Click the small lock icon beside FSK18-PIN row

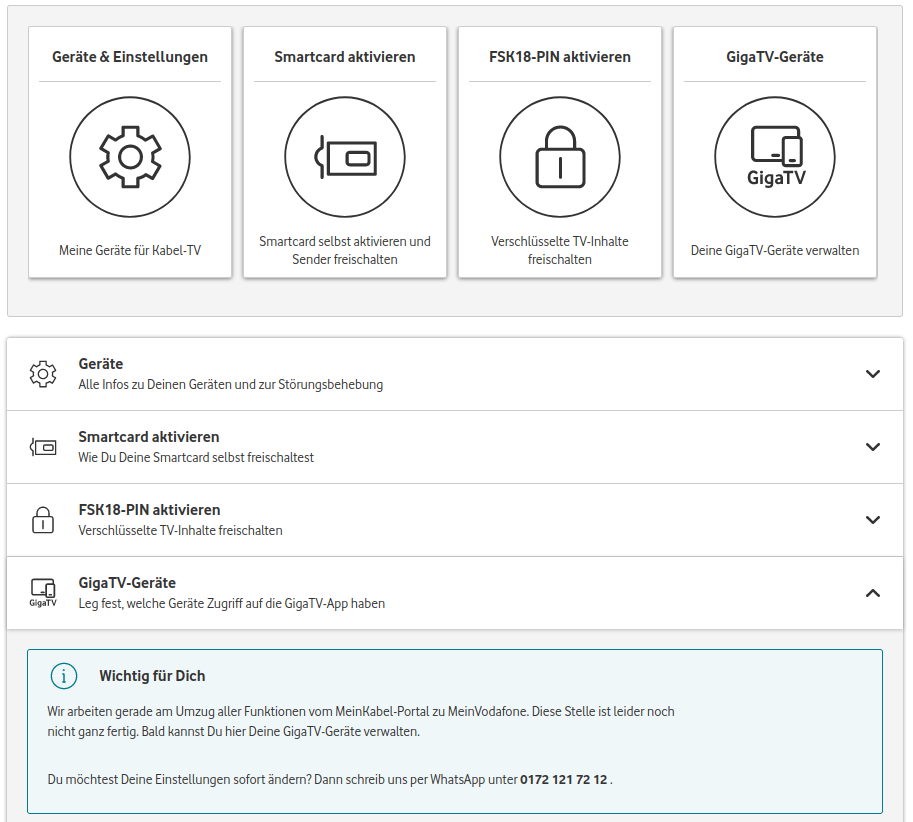click(x=43, y=520)
